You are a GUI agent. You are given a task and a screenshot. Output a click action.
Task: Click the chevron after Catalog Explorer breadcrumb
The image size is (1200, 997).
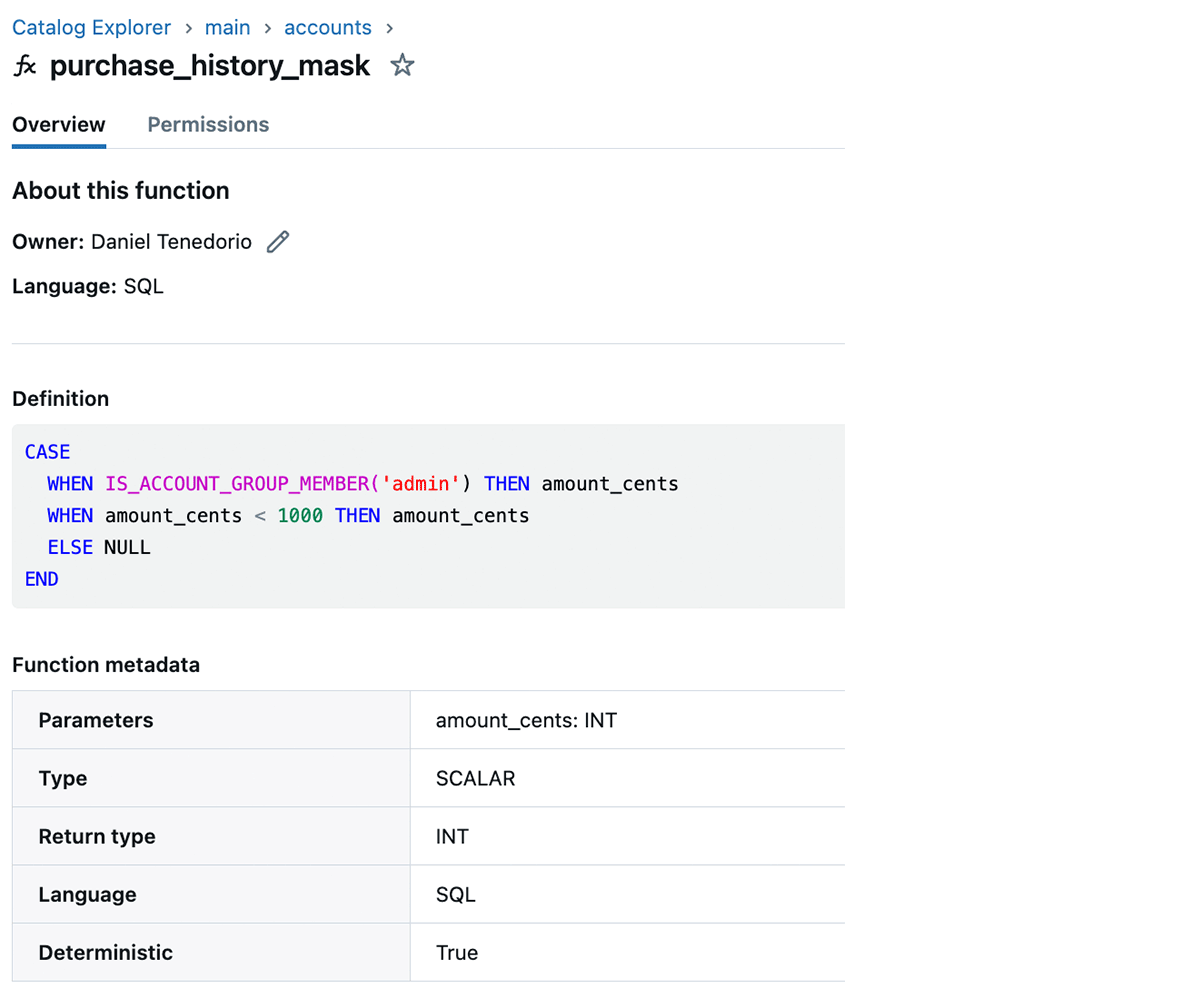click(188, 28)
